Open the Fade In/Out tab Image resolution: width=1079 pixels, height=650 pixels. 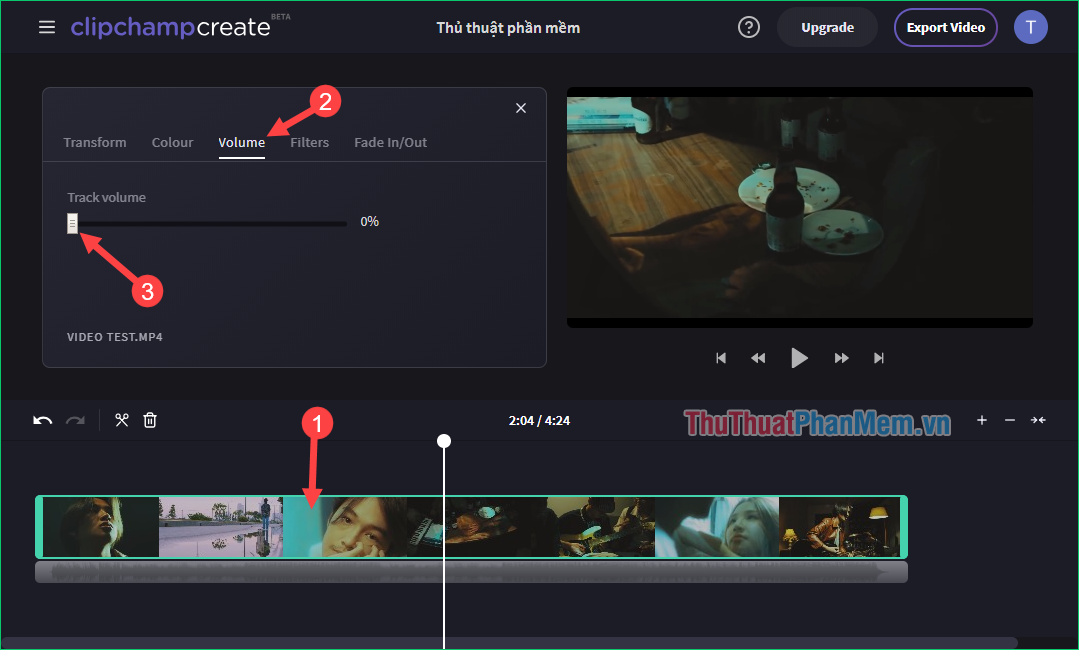tap(390, 142)
